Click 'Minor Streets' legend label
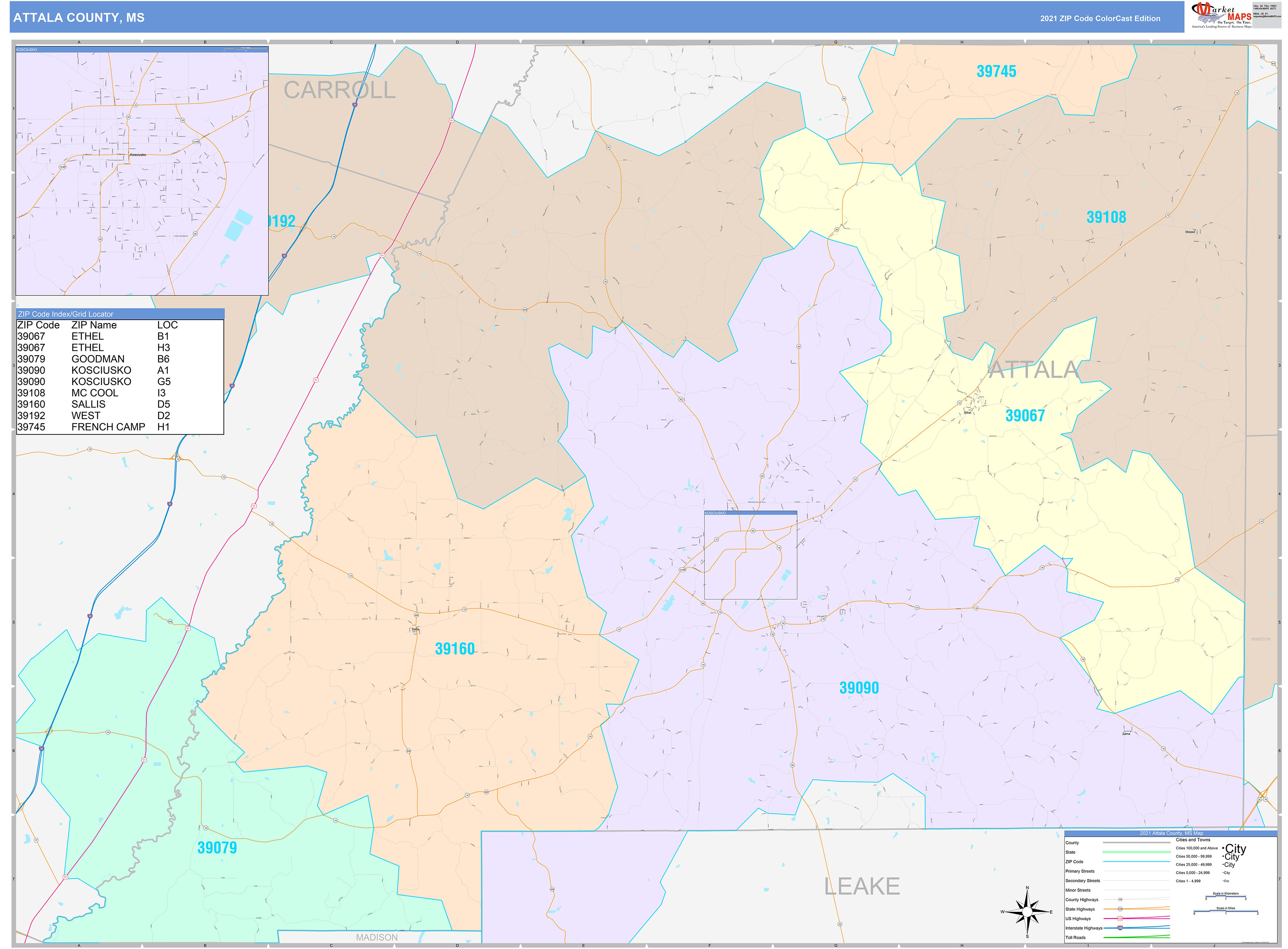 [x=1078, y=890]
